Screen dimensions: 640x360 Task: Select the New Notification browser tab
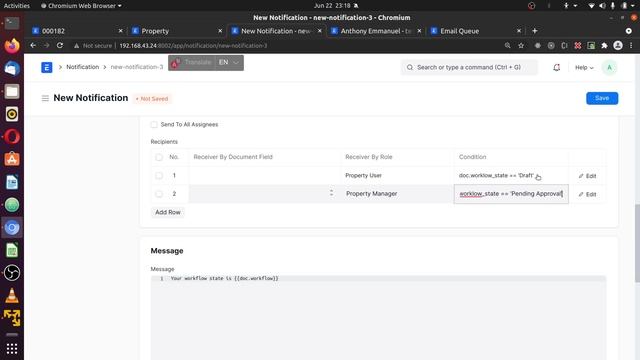pyautogui.click(x=276, y=31)
